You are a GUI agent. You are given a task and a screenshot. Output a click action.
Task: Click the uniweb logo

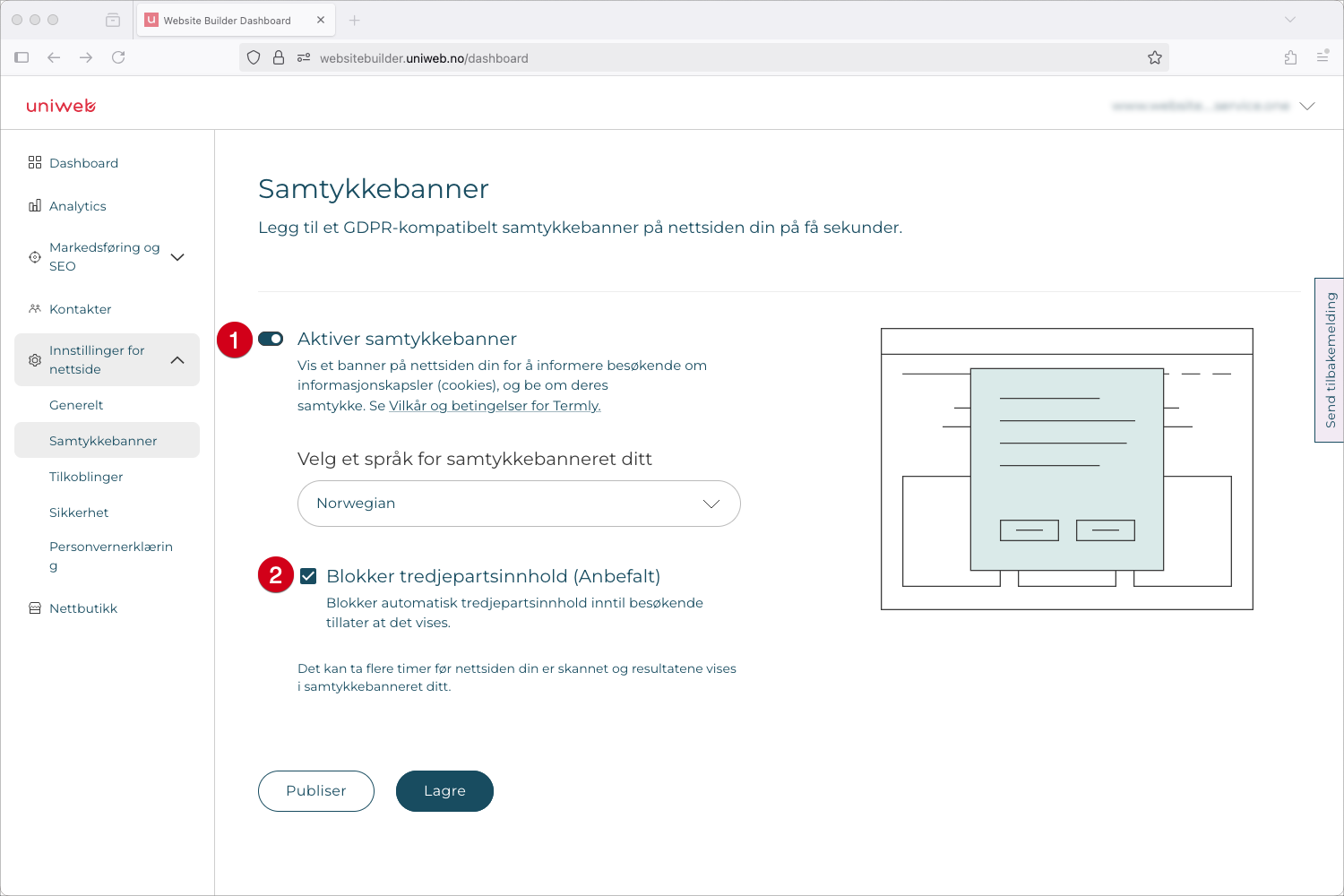pos(61,106)
